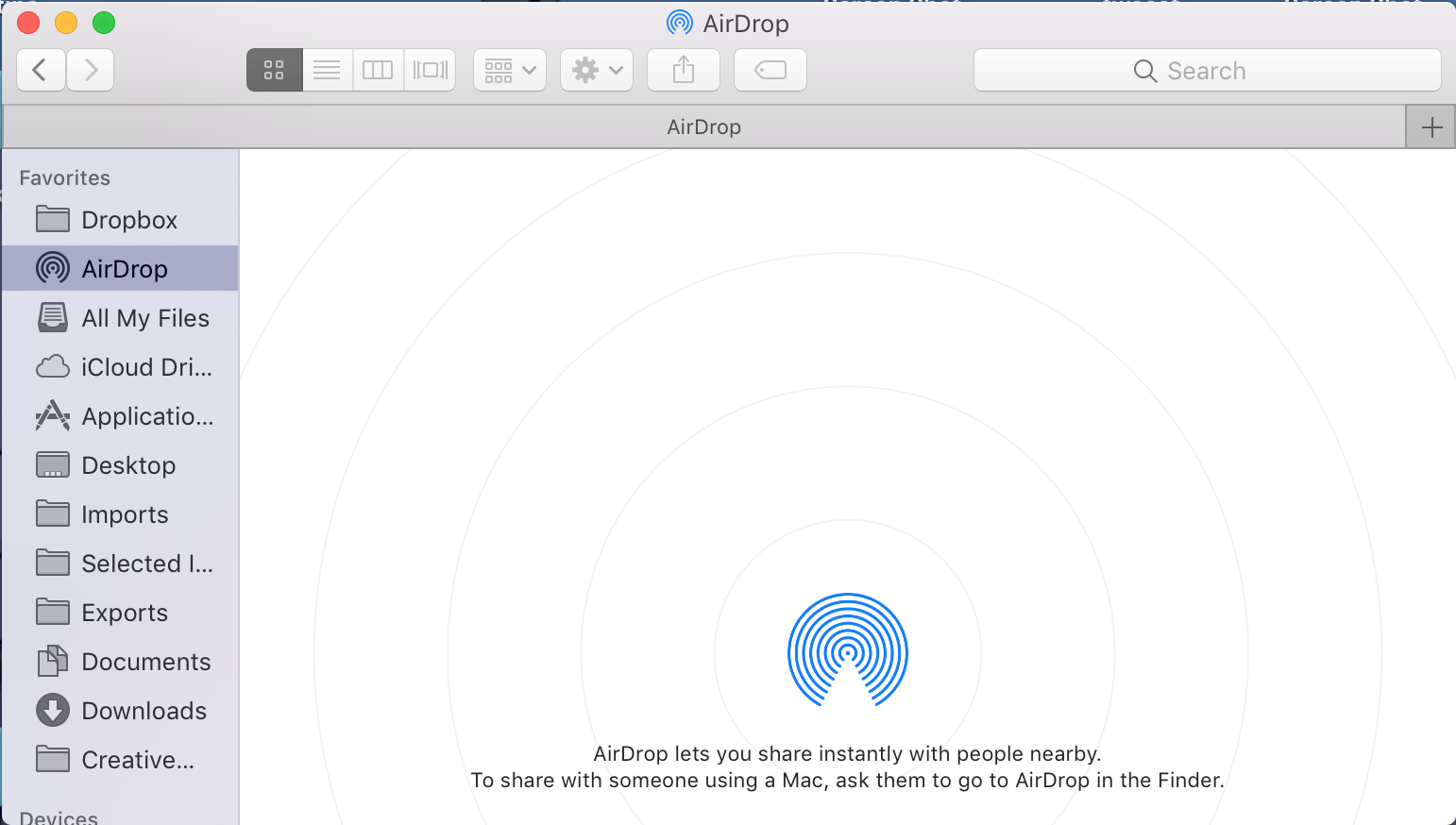This screenshot has height=825, width=1456.
Task: Go to Documents
Action: click(120, 662)
